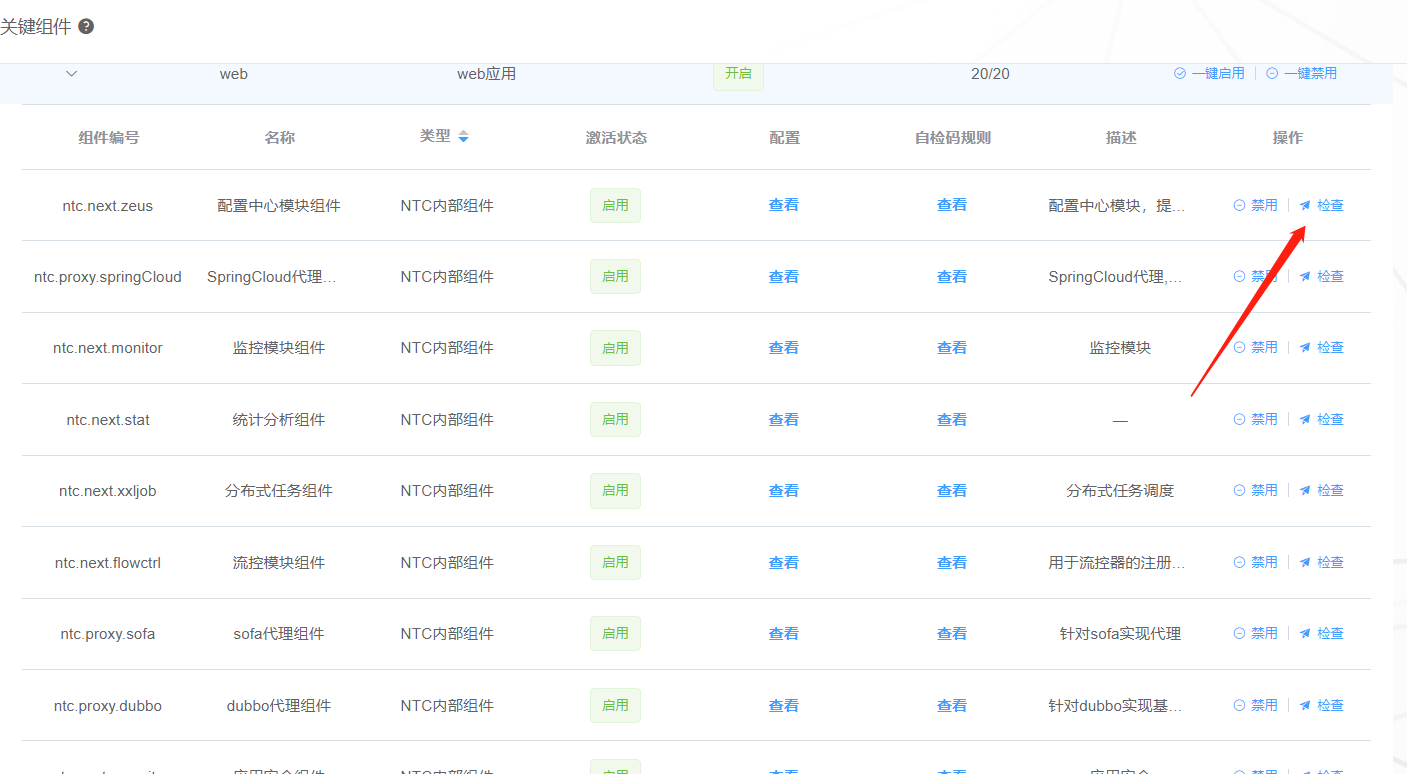Click 启用 status tag for ntc.proxy.dubbo
1407x774 pixels.
615,705
